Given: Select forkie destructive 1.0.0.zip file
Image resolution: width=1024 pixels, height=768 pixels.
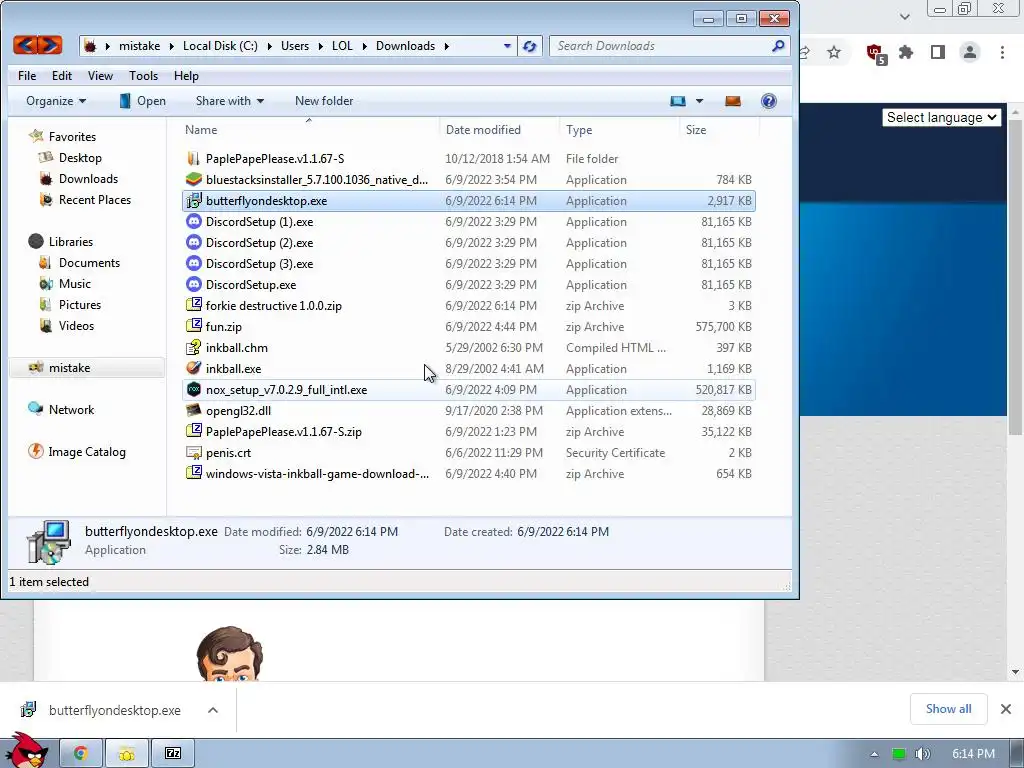Looking at the screenshot, I should pyautogui.click(x=468, y=306).
